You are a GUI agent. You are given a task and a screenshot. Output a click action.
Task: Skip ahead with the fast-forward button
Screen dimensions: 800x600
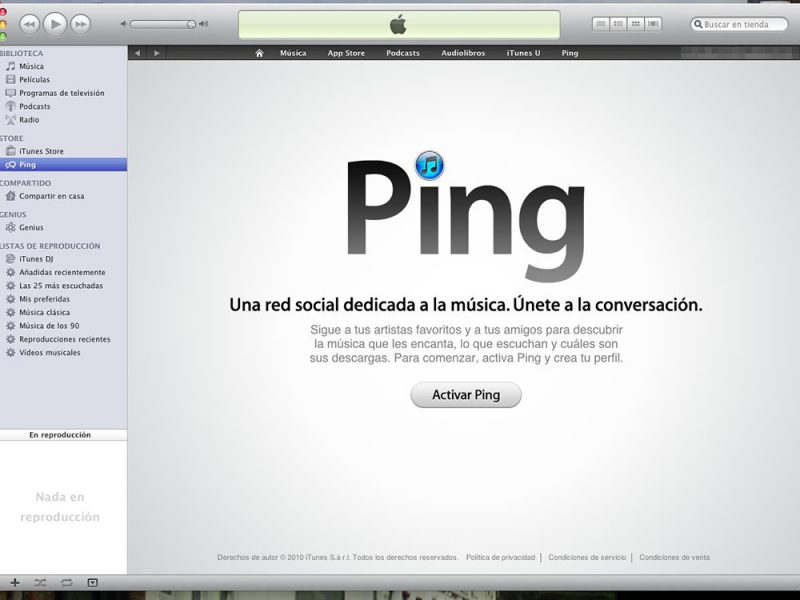80,24
